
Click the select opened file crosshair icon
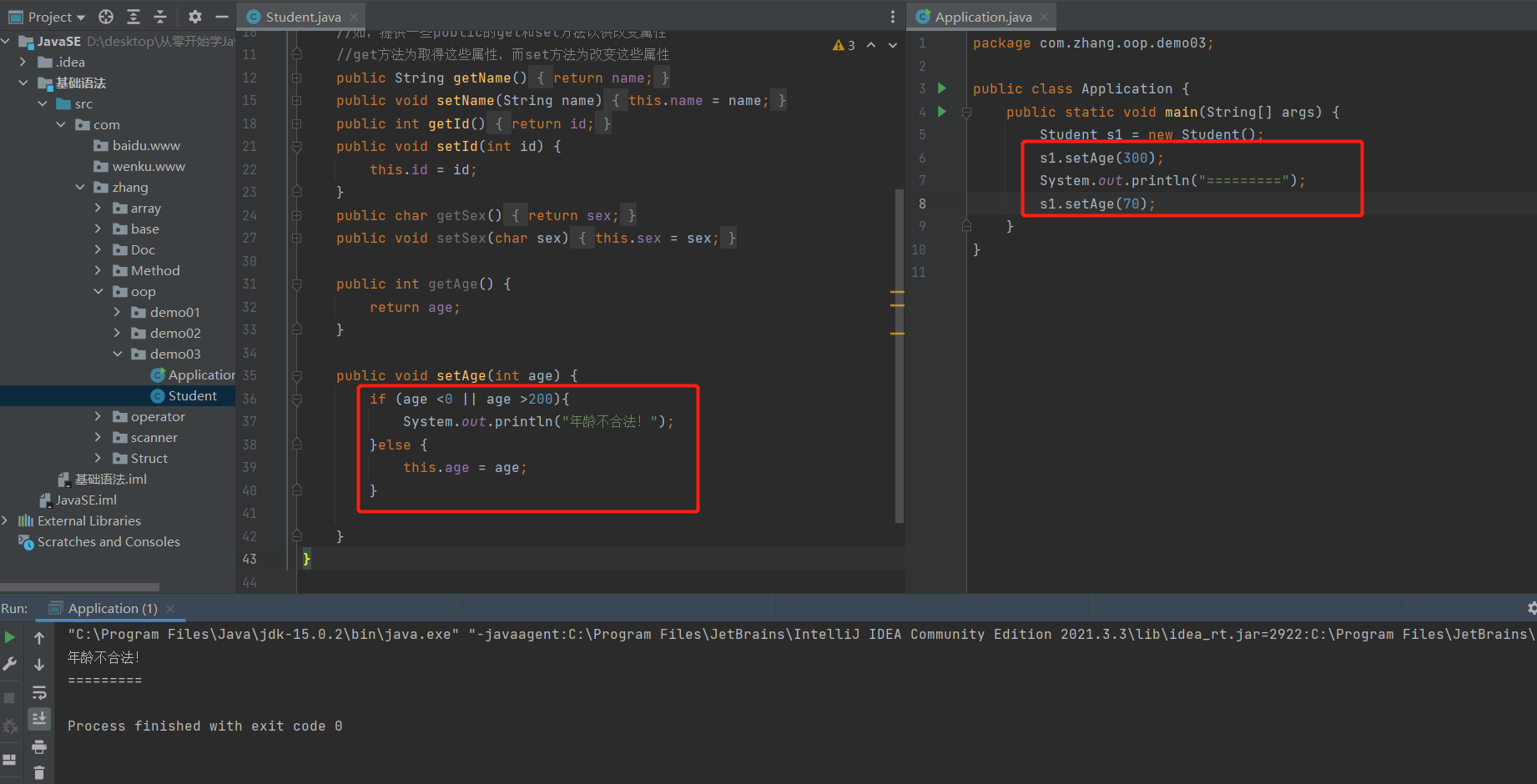click(106, 17)
